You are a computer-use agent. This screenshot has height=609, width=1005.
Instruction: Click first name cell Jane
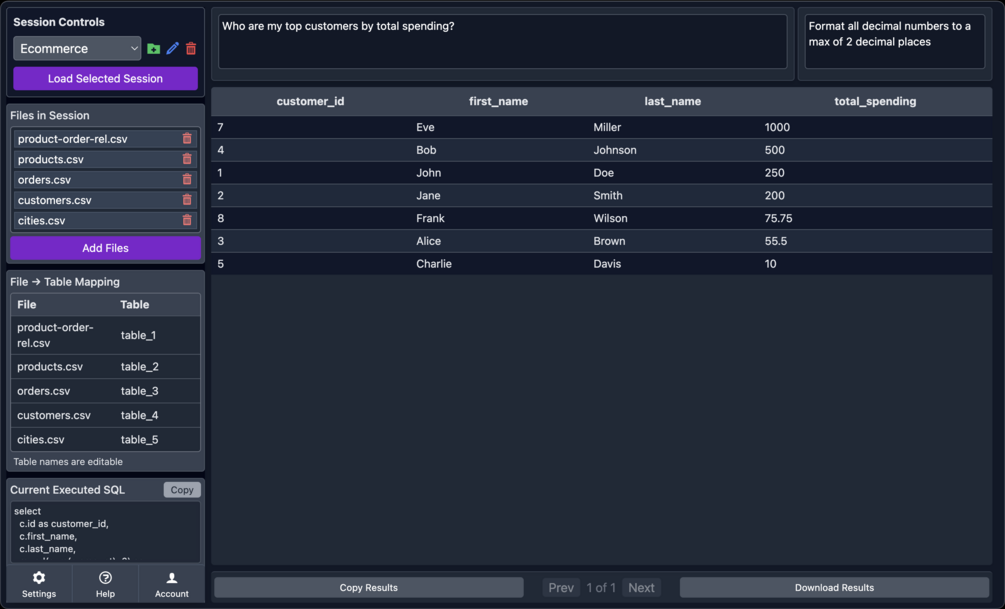[428, 196]
